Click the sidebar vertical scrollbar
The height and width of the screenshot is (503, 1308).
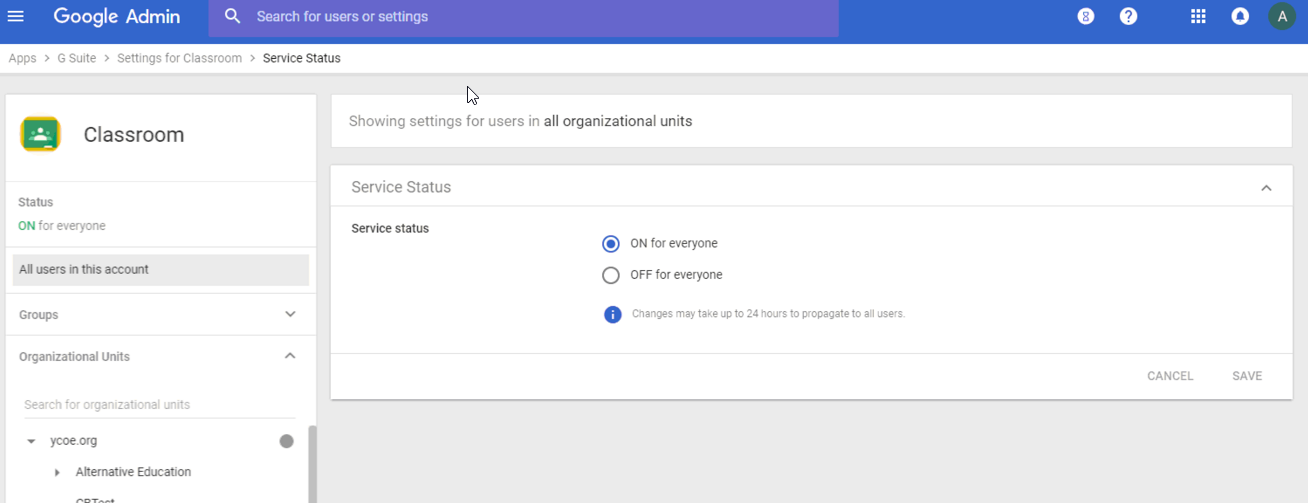click(312, 465)
